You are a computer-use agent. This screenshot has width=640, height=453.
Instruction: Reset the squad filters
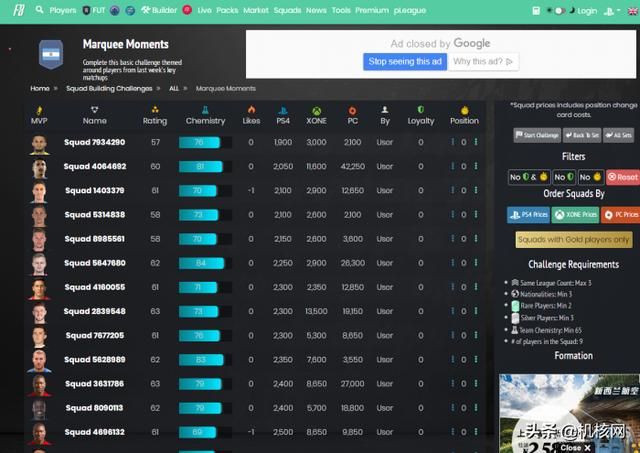[x=623, y=177]
